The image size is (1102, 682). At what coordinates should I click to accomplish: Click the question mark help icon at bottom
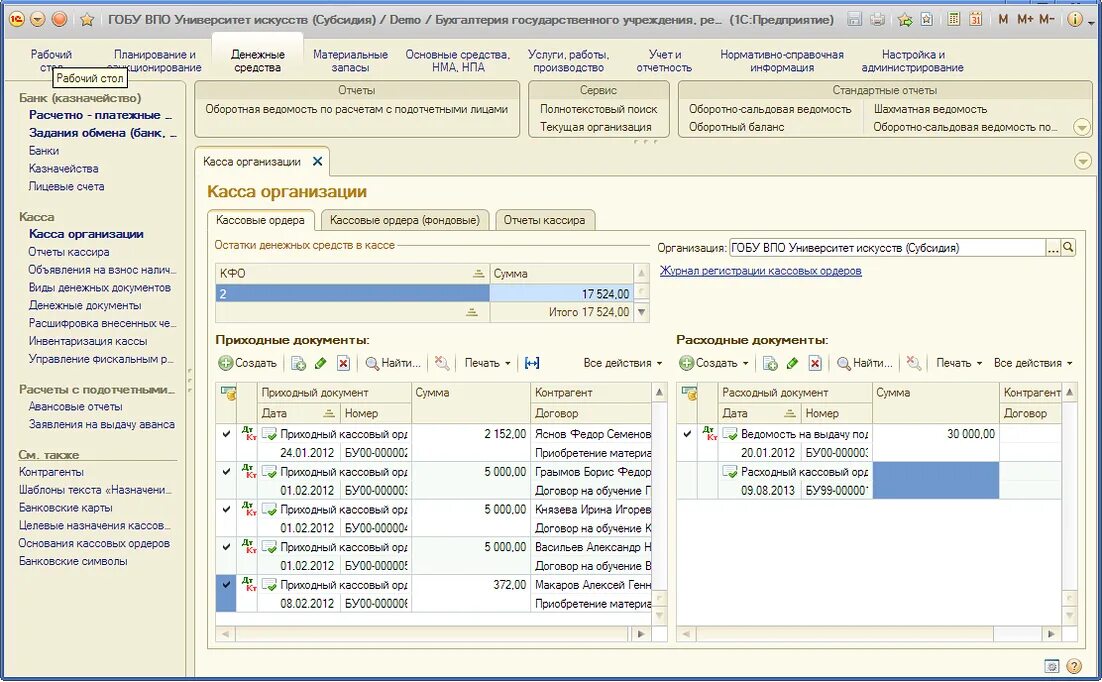pos(1074,666)
